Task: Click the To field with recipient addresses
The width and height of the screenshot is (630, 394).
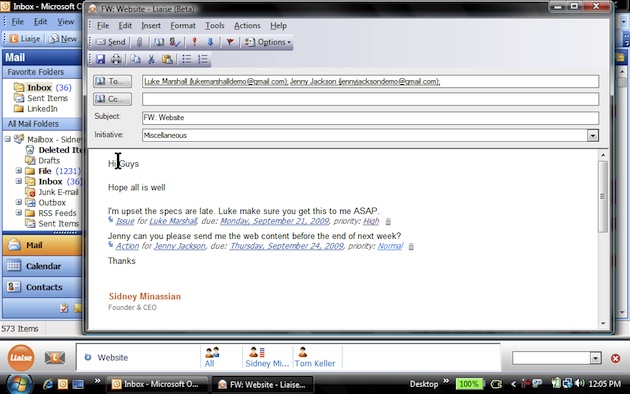Action: 370,82
